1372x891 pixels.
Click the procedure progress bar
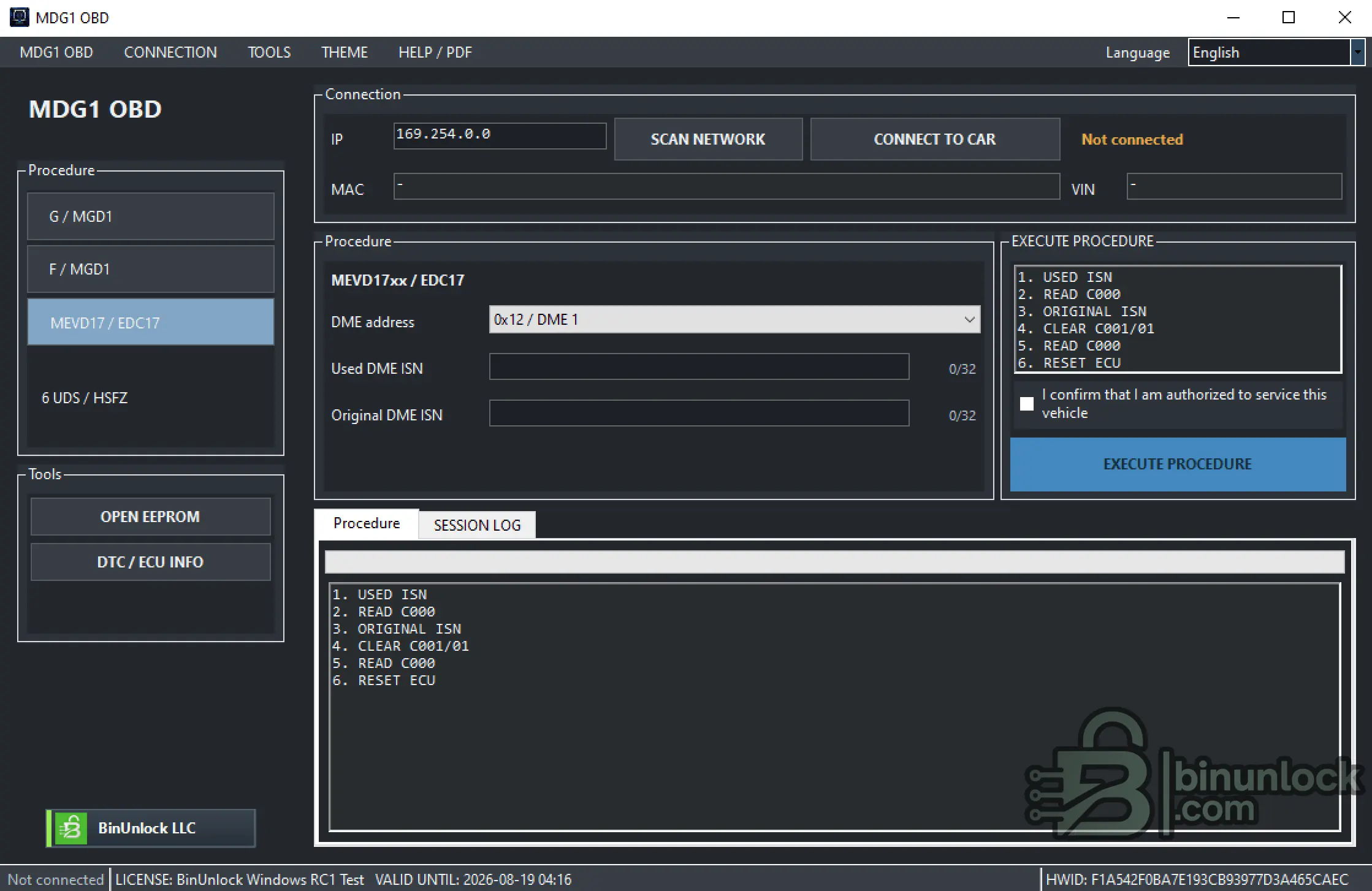834,562
